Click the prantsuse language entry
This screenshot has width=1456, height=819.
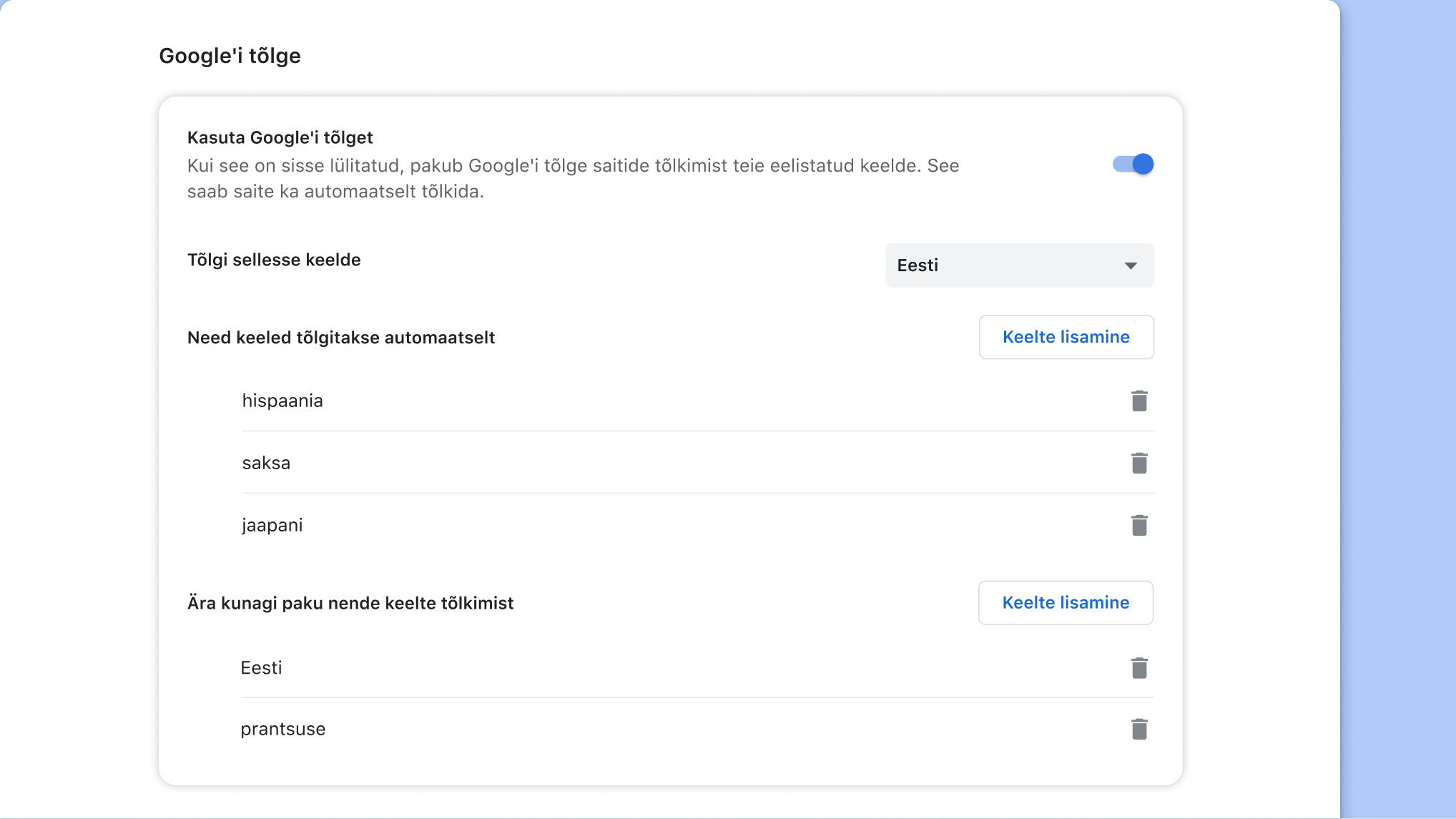[x=283, y=729]
